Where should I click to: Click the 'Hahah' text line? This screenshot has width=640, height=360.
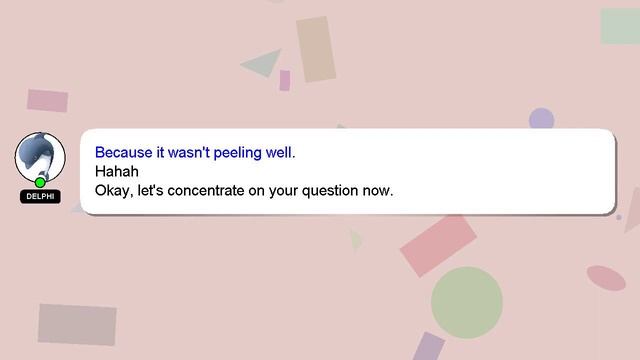117,171
